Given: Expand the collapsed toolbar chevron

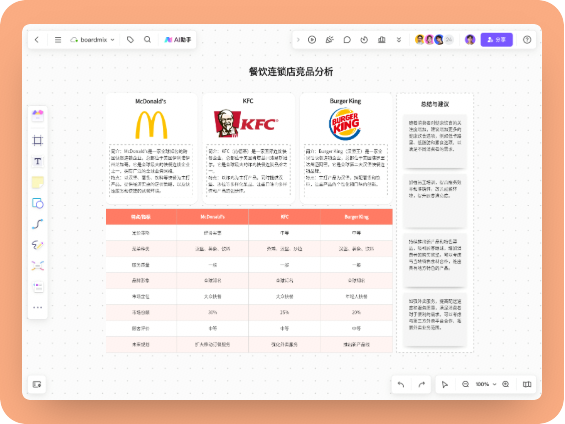Looking at the screenshot, I should pos(298,40).
